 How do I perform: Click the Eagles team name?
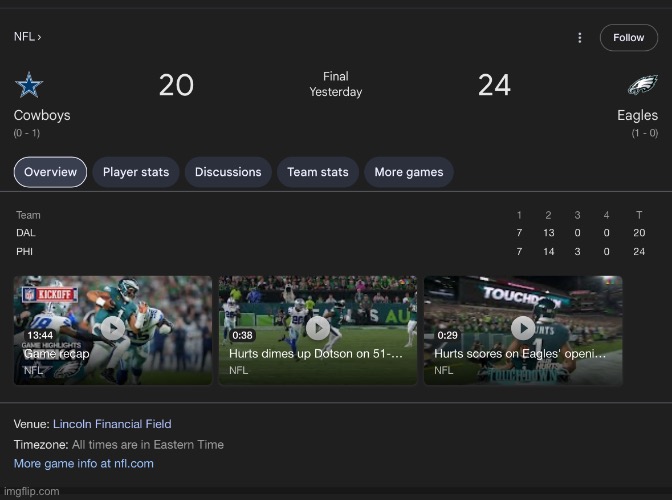click(637, 115)
